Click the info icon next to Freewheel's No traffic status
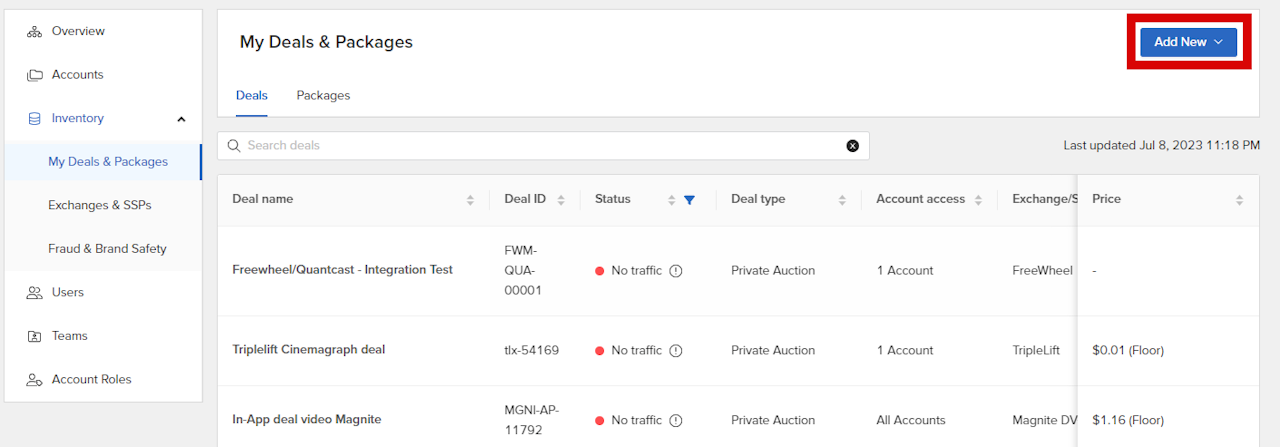The height and width of the screenshot is (447, 1280). [x=676, y=271]
